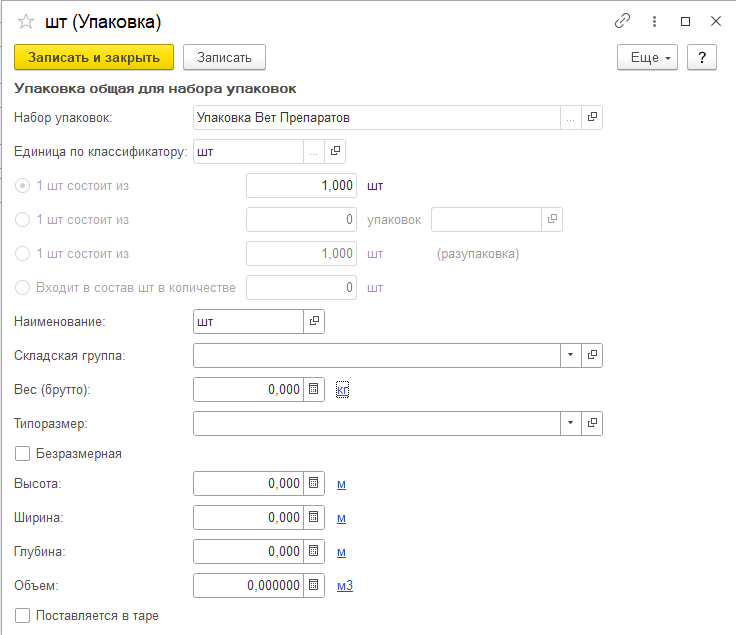This screenshot has height=635, width=736.
Task: Select the Входит в состав шт radio option
Action: tap(23, 288)
